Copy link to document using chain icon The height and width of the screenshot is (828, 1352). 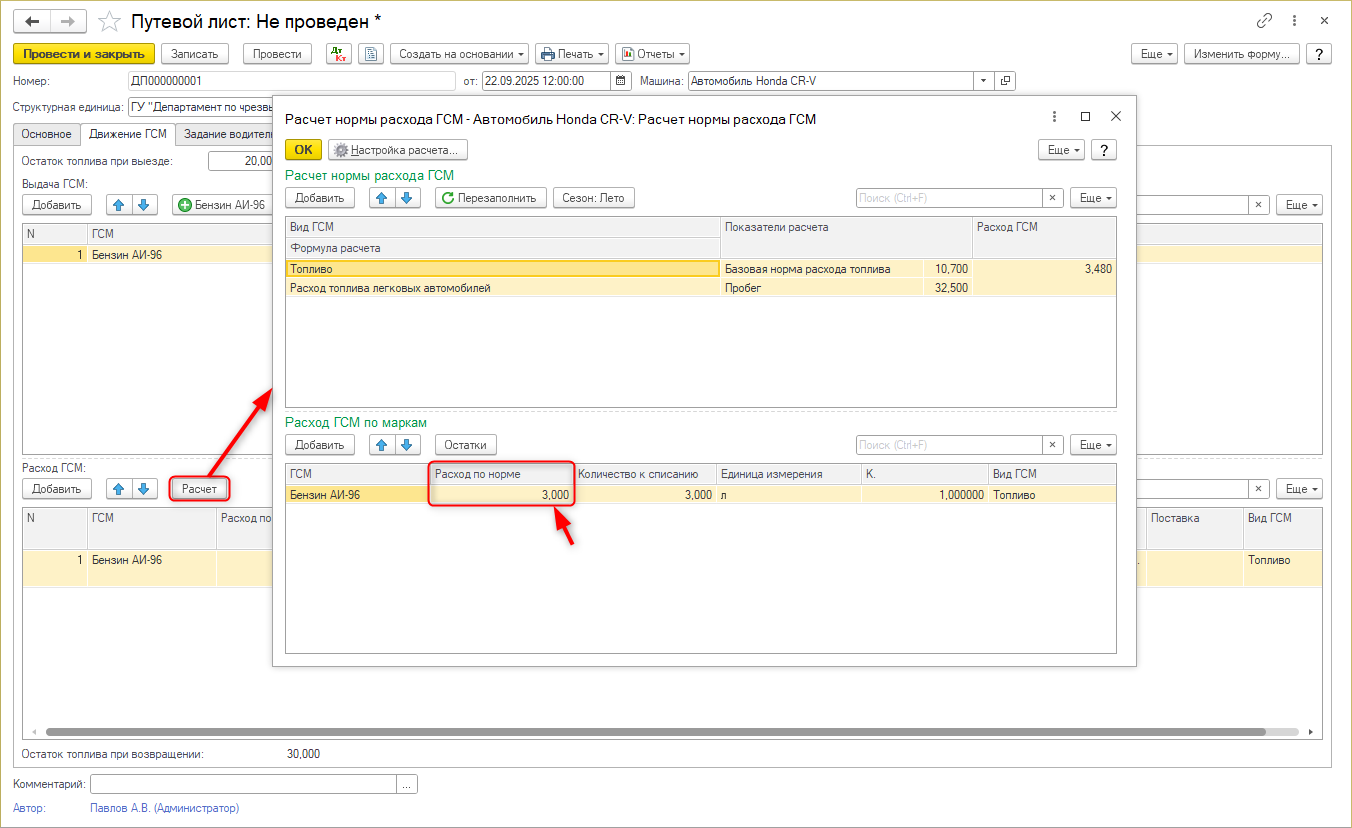click(x=1264, y=21)
